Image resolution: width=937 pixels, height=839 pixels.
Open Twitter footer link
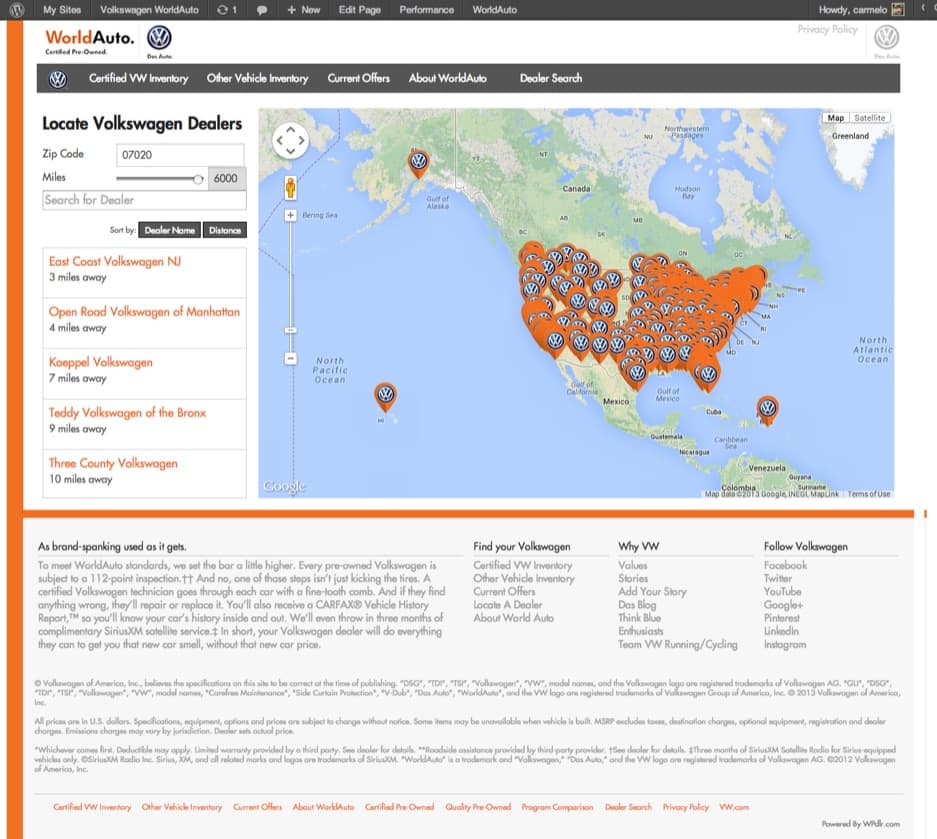(x=777, y=578)
